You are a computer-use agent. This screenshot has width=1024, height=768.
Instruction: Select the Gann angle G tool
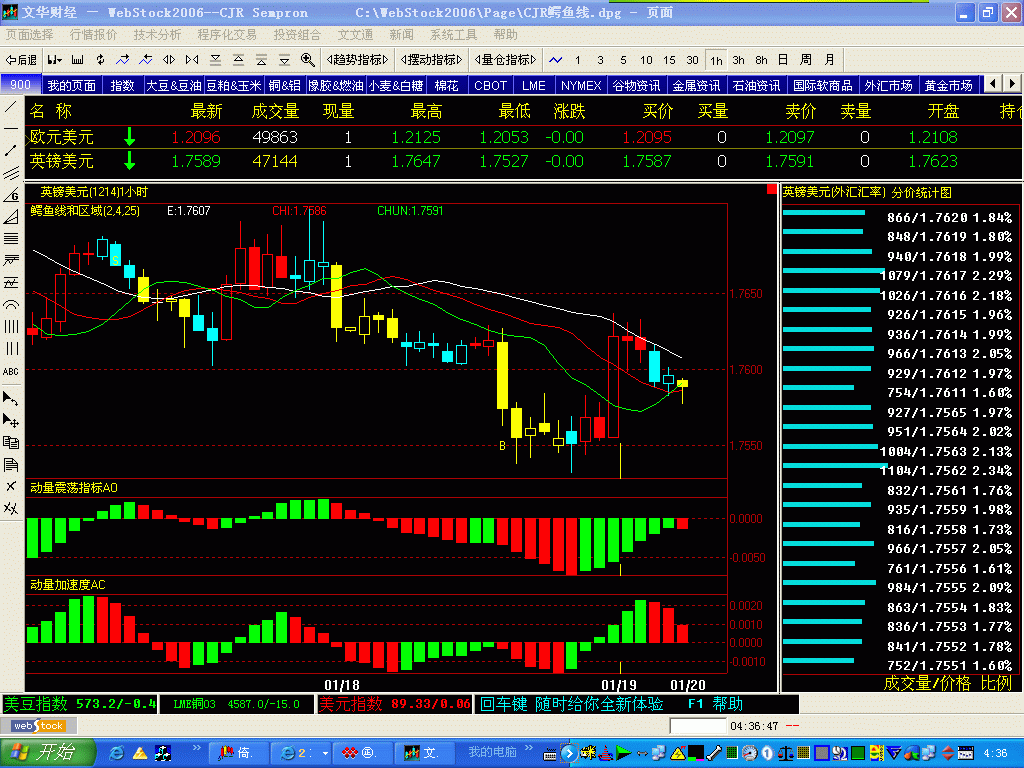[11, 195]
